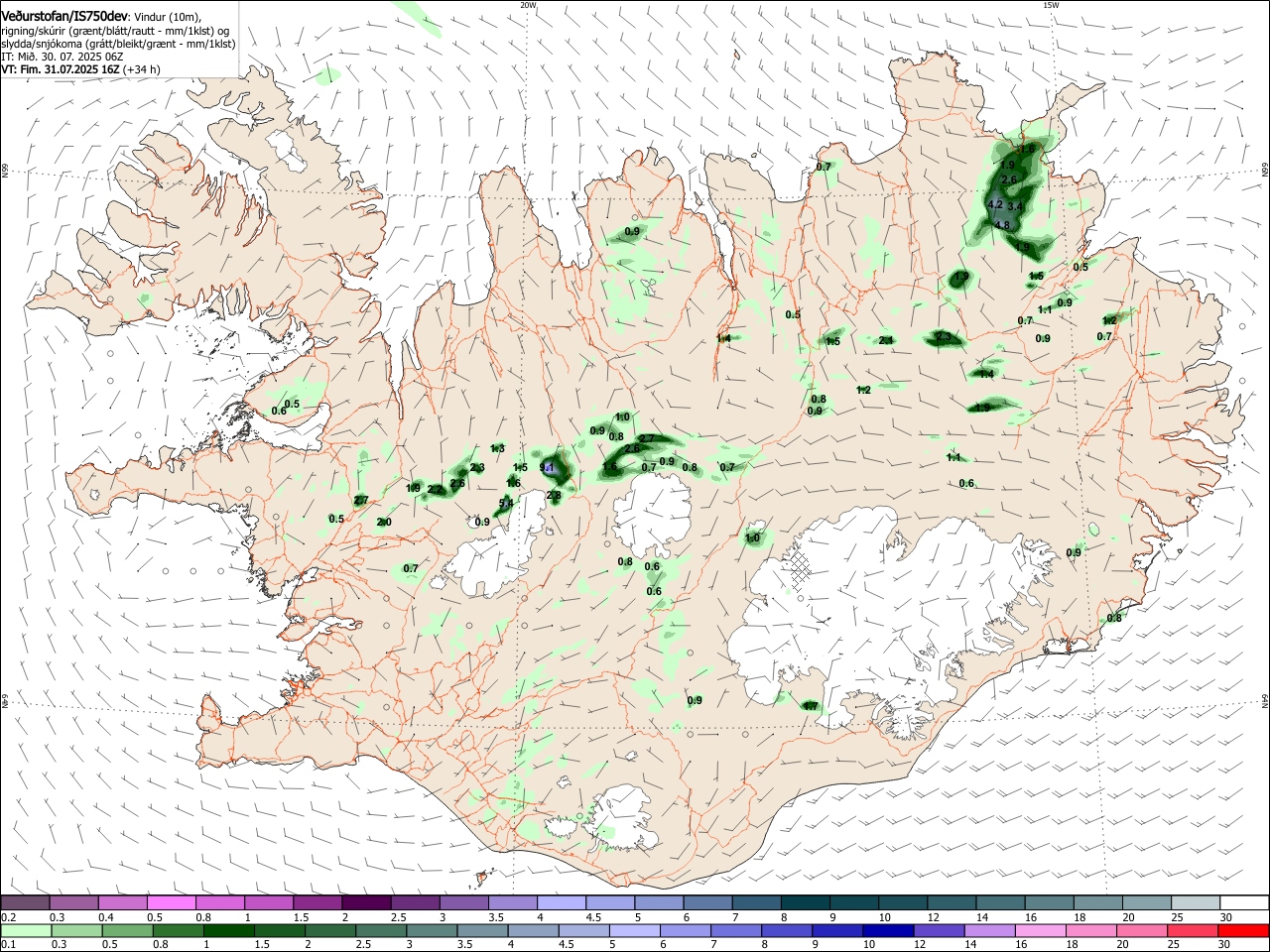
Task: Click the 2.8 precipitation value
Action: (554, 495)
